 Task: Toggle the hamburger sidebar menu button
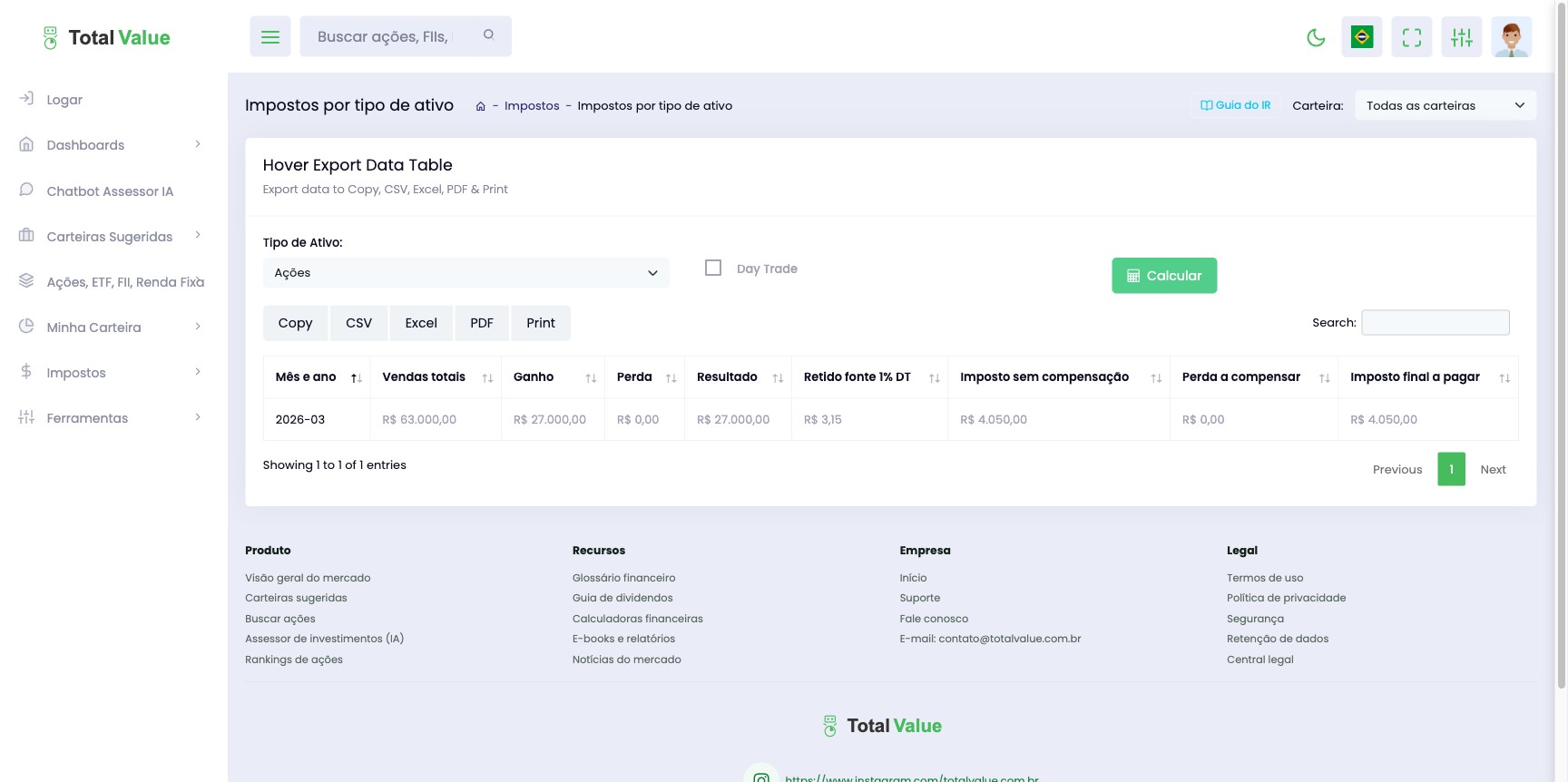point(270,36)
